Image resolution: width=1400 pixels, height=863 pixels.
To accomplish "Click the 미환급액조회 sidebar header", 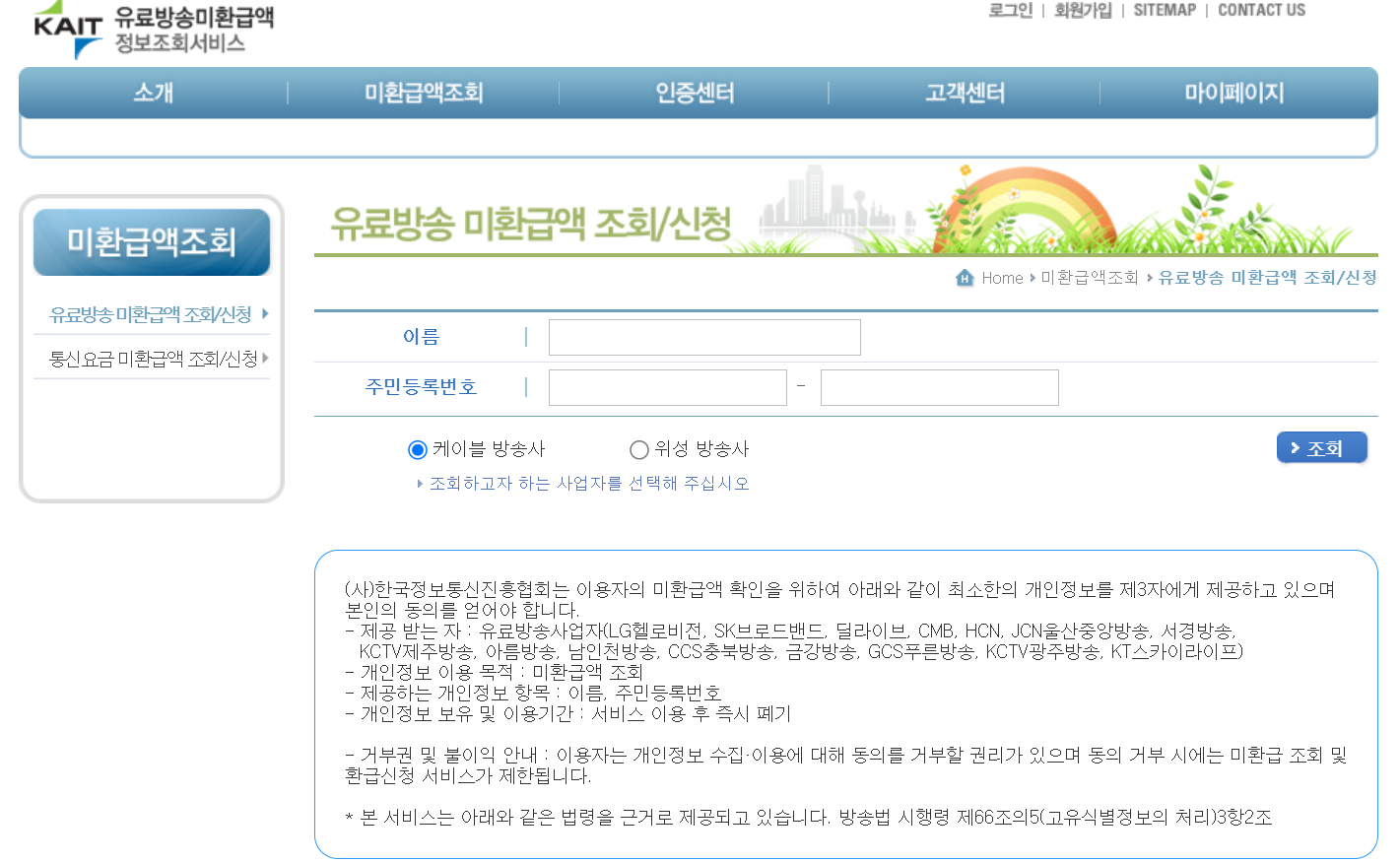I will 152,242.
